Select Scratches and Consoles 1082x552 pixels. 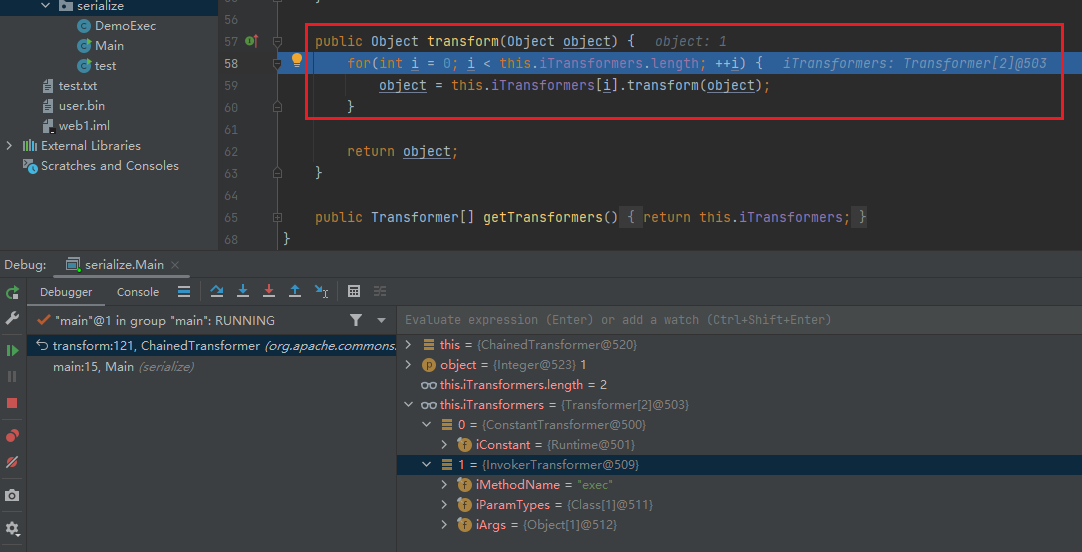110,166
